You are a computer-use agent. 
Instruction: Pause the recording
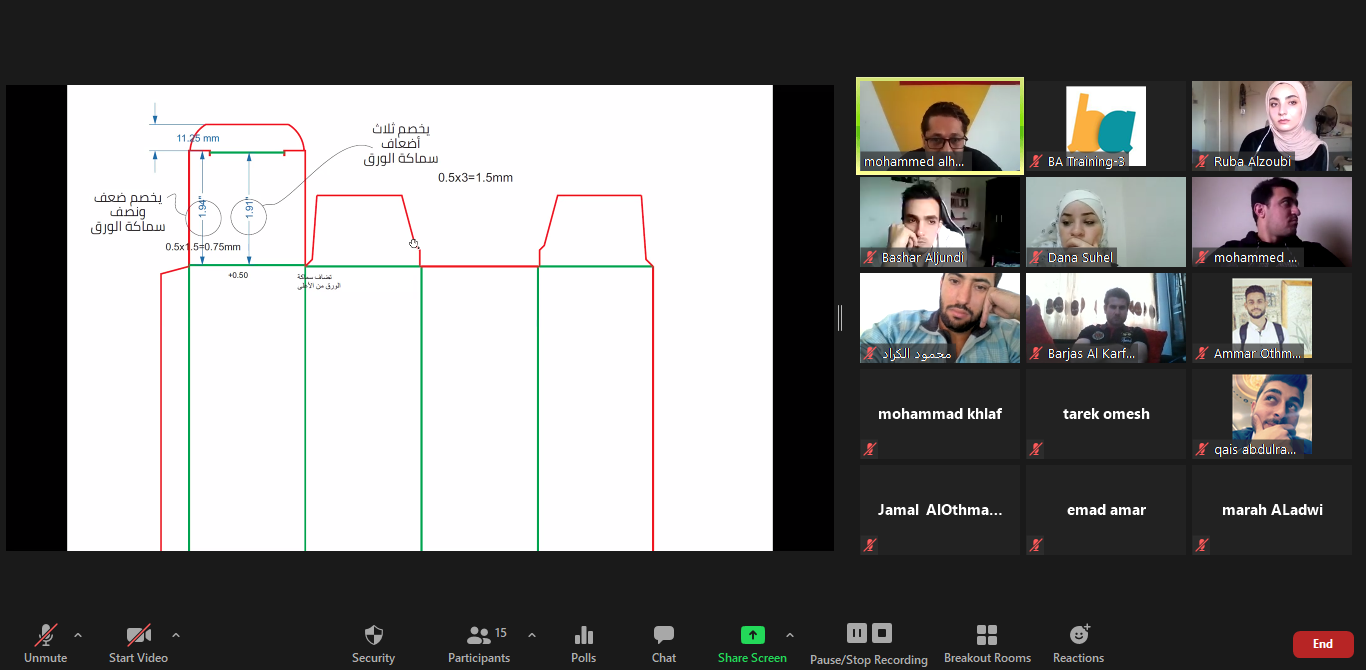[x=856, y=633]
